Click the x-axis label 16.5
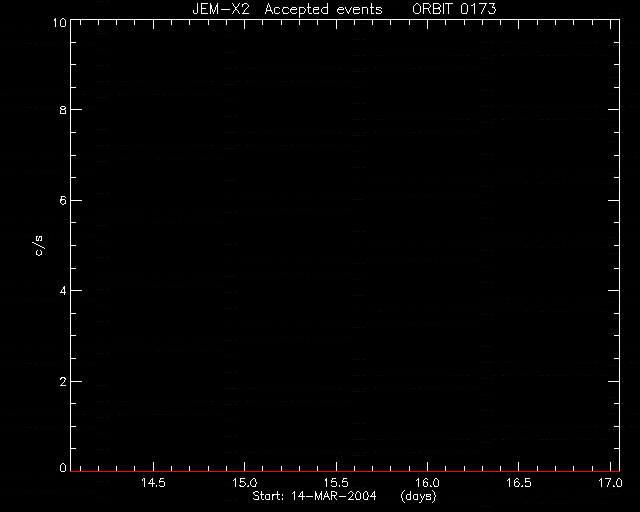 click(x=519, y=483)
